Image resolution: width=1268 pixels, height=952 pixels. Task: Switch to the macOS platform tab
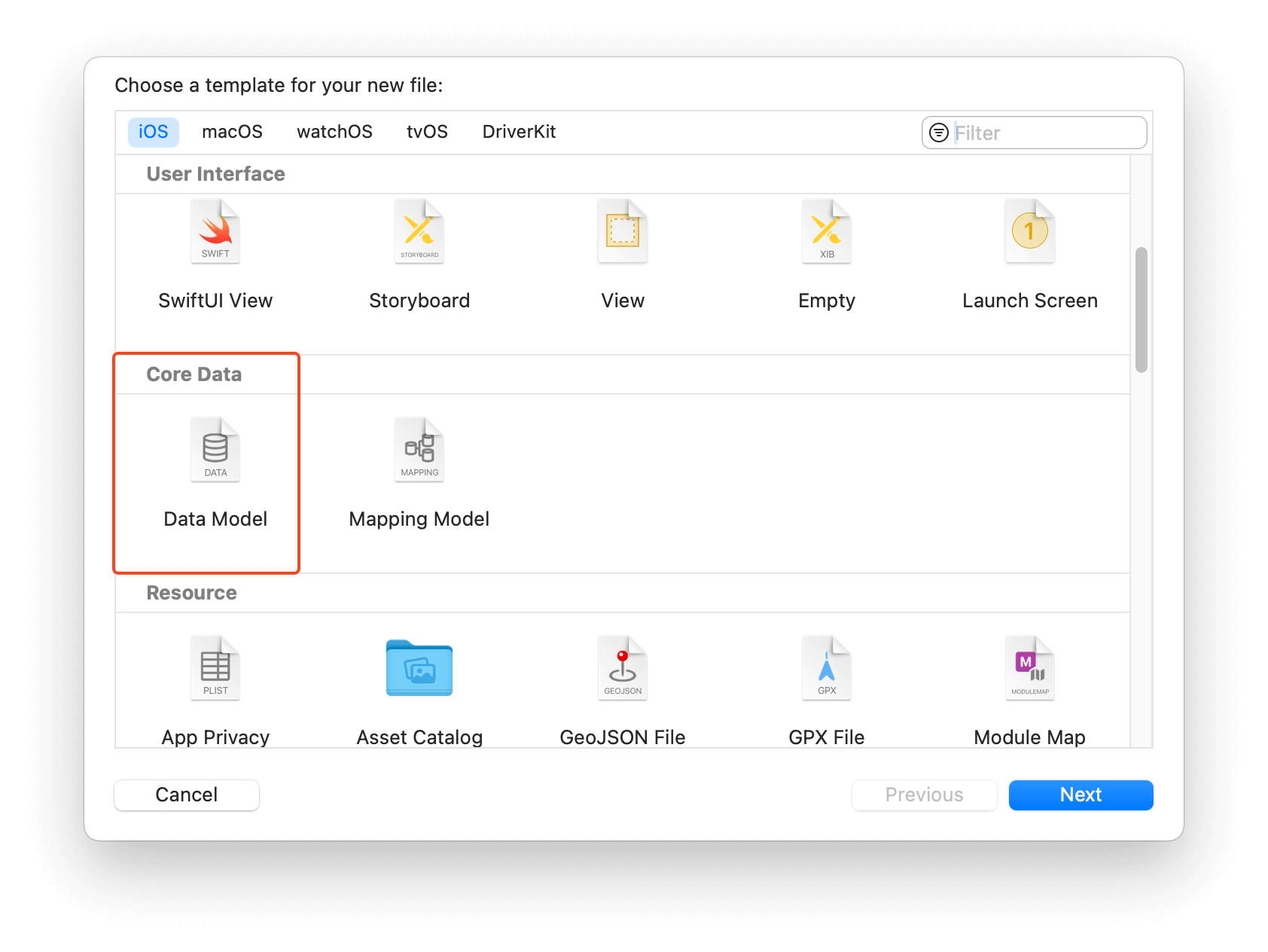(232, 132)
